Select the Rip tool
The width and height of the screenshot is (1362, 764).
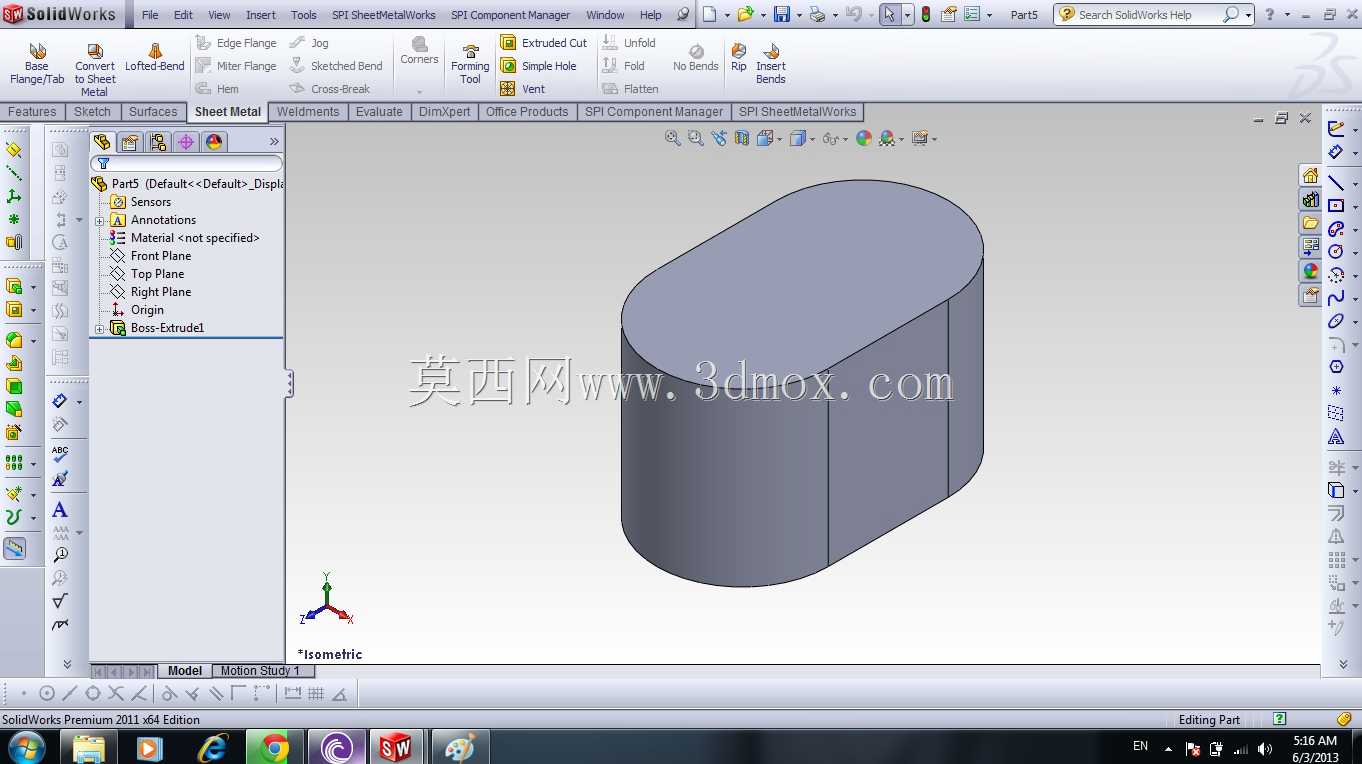click(x=739, y=58)
